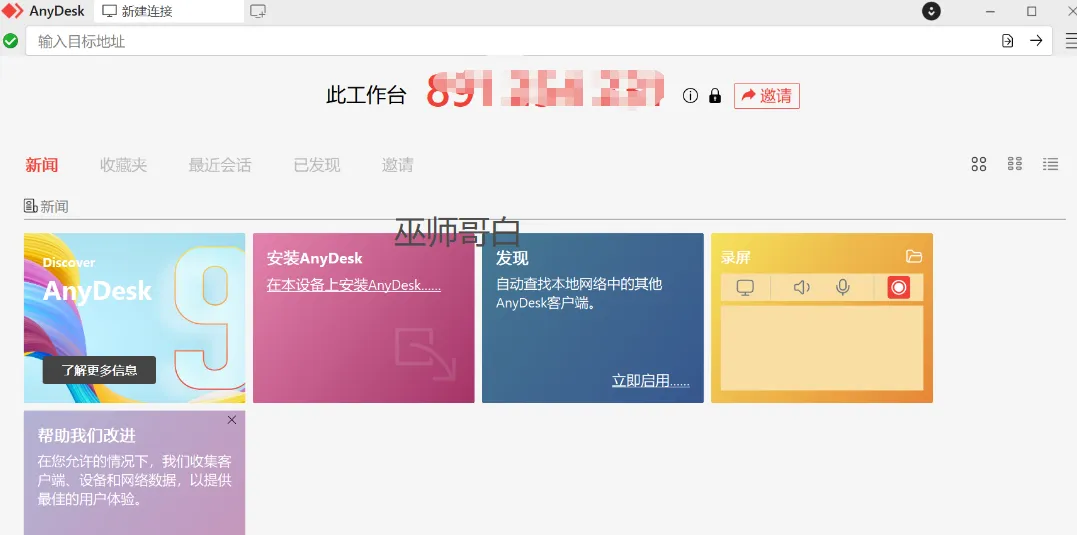Click the red 邀请 invite button
The height and width of the screenshot is (535, 1077).
pos(767,95)
